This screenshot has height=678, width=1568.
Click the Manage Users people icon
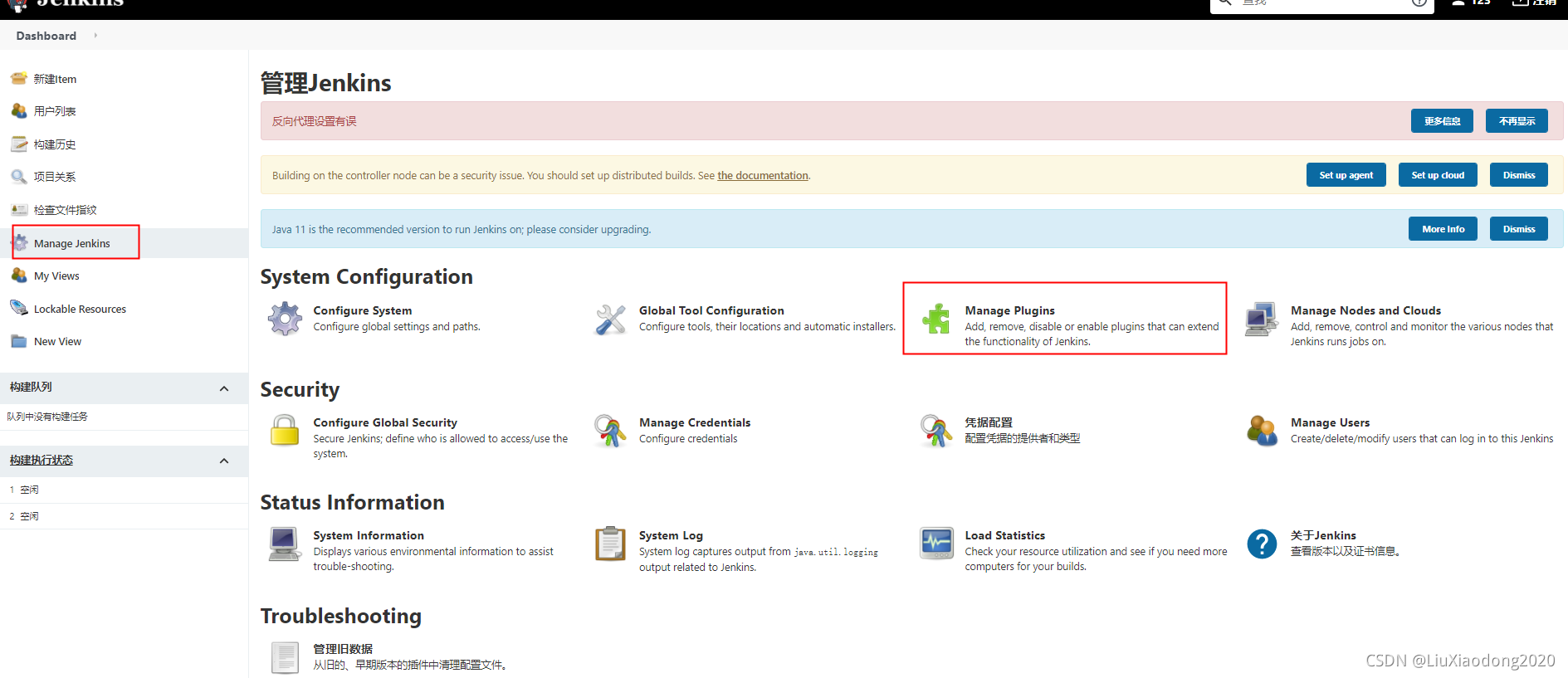click(x=1263, y=431)
